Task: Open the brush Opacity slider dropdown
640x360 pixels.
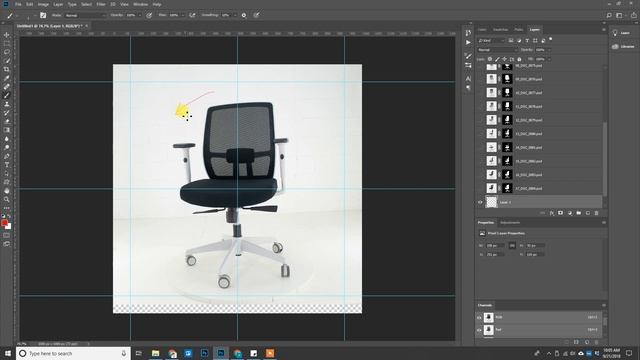Action: (140, 15)
